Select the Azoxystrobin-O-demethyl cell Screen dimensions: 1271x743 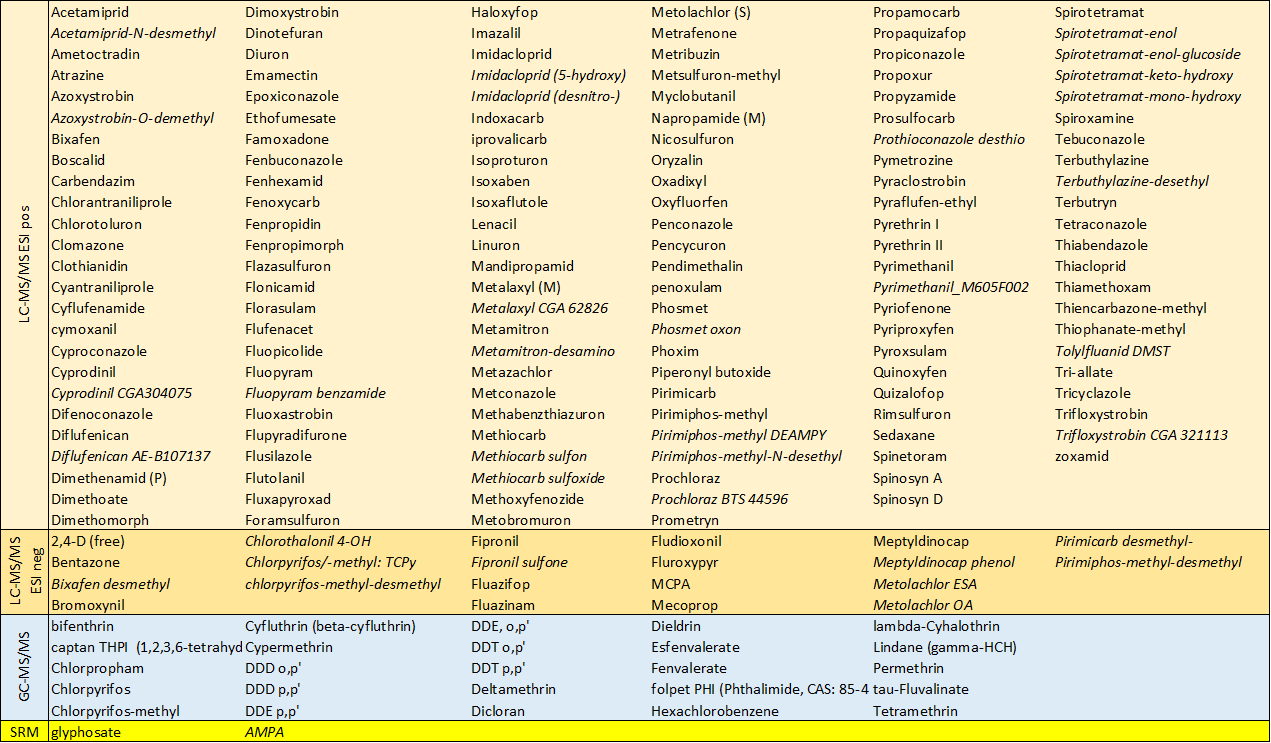pos(132,118)
